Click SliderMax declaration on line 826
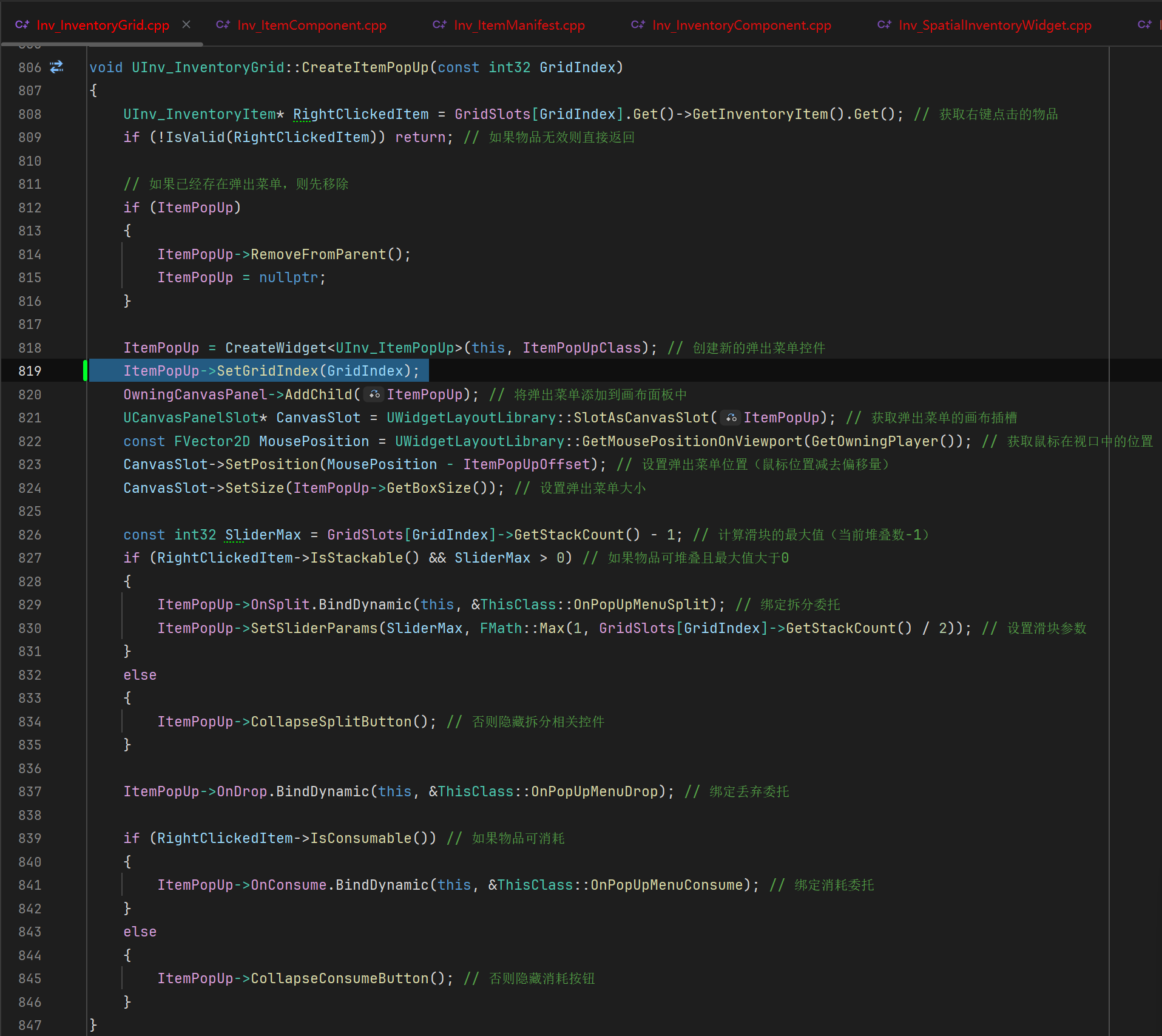This screenshot has width=1162, height=1036. click(x=263, y=535)
